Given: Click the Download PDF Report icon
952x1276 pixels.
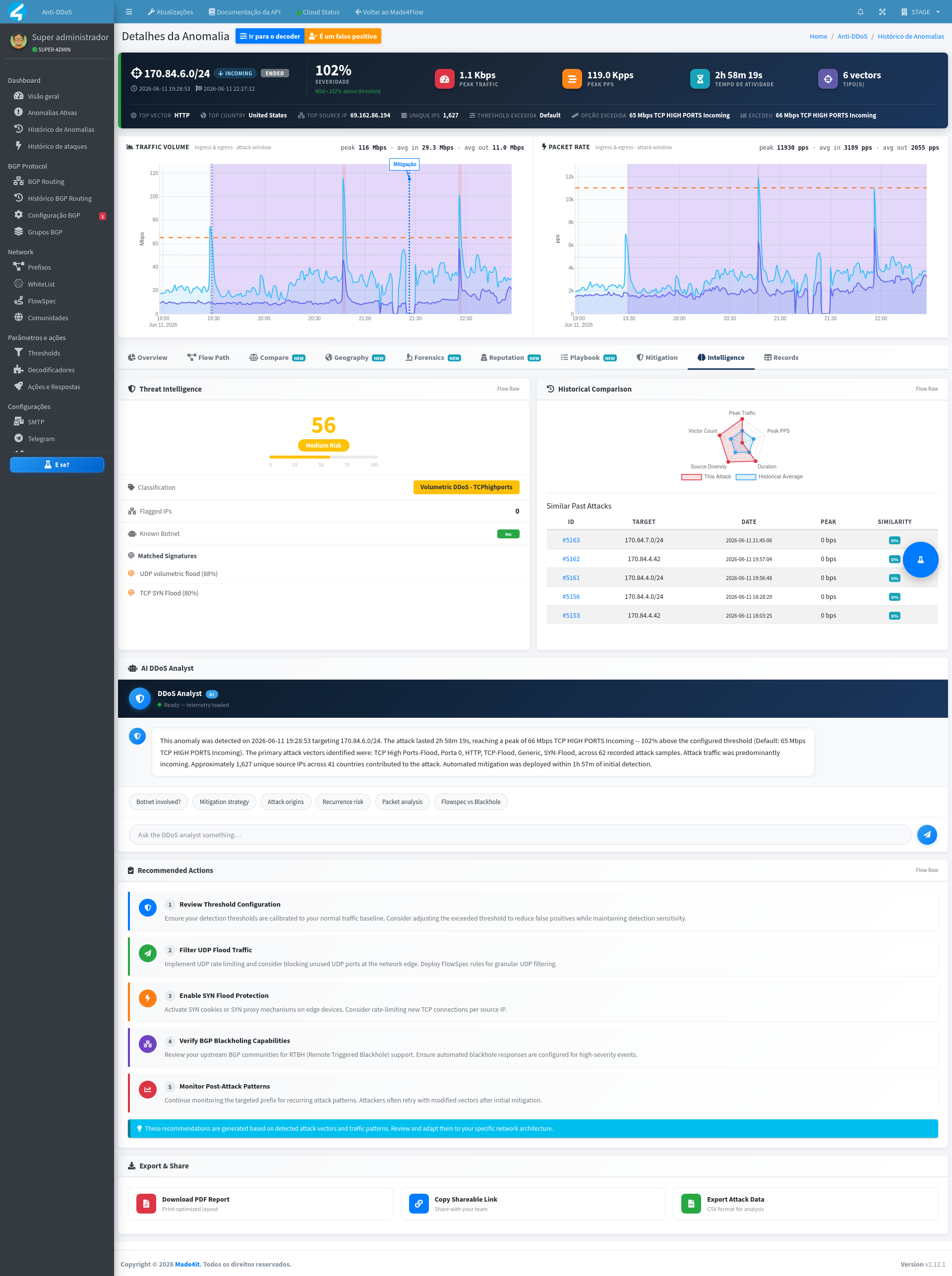Looking at the screenshot, I should tap(146, 1204).
